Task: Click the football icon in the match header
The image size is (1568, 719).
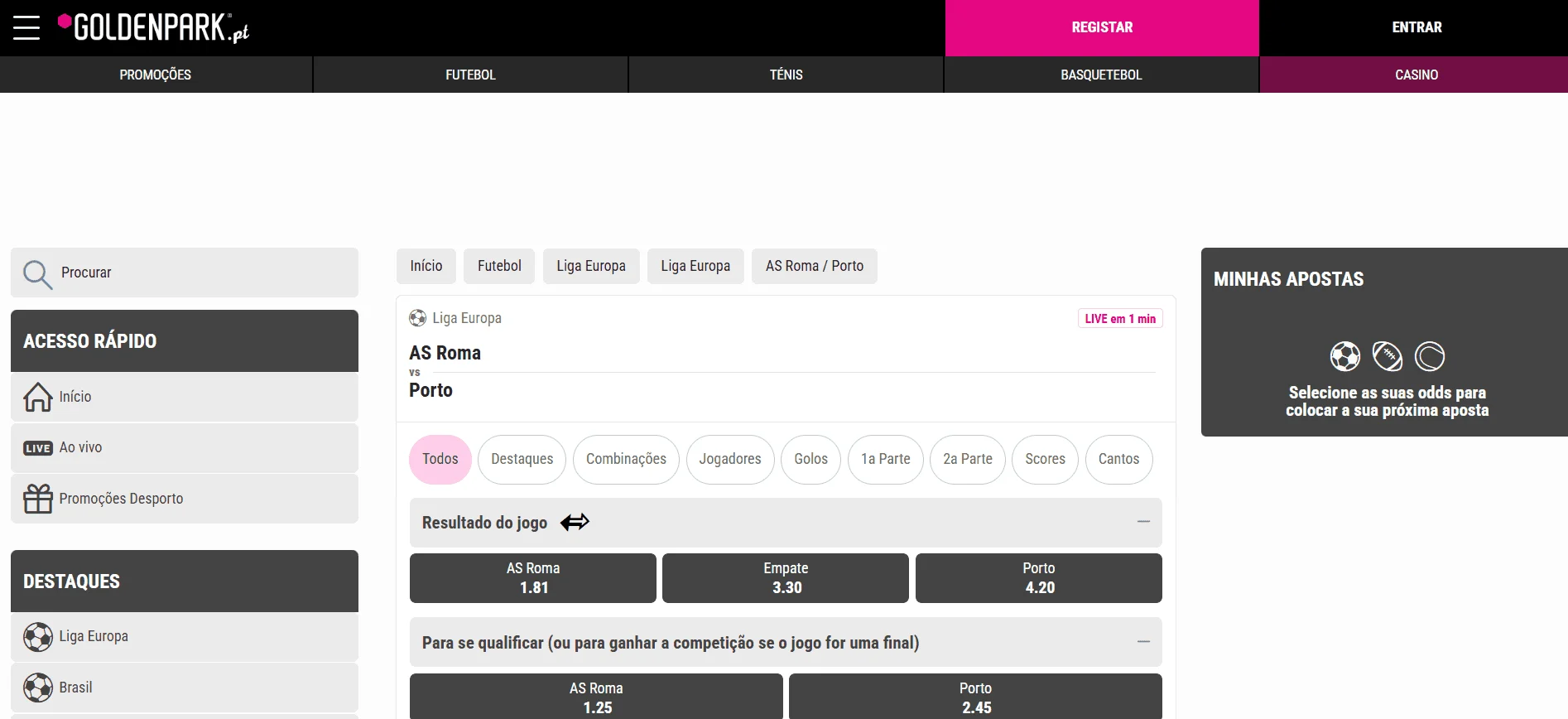Action: pyautogui.click(x=417, y=318)
